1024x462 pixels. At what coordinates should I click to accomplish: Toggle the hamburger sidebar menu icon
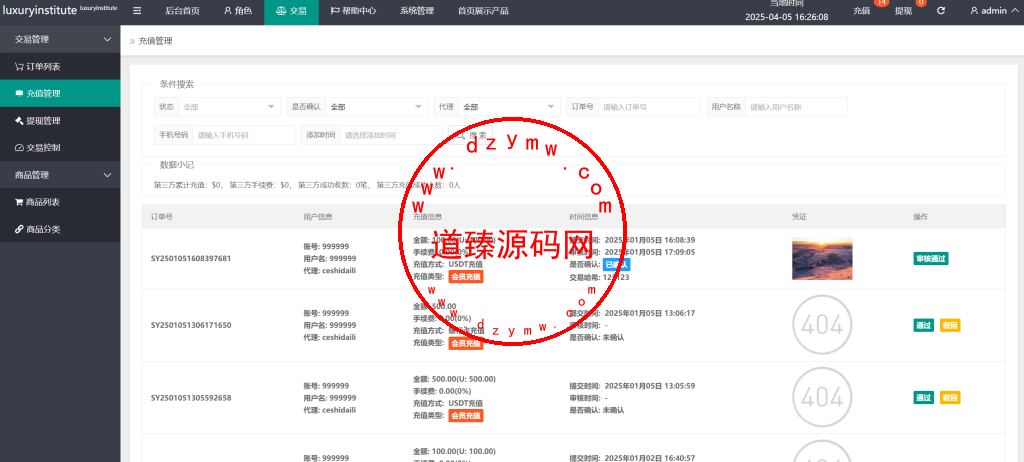pyautogui.click(x=136, y=11)
